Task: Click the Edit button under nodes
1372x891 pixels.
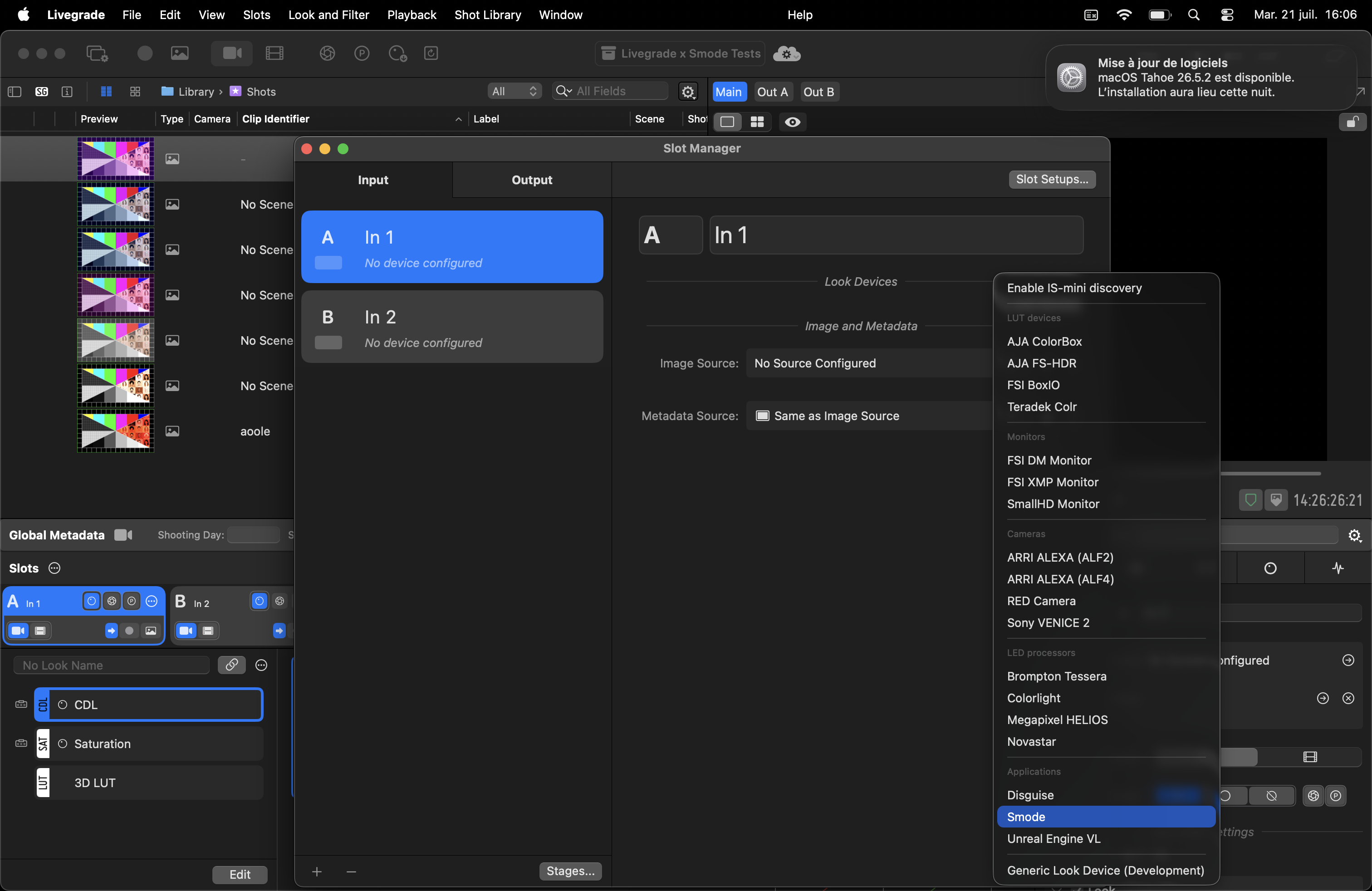Action: pos(240,874)
